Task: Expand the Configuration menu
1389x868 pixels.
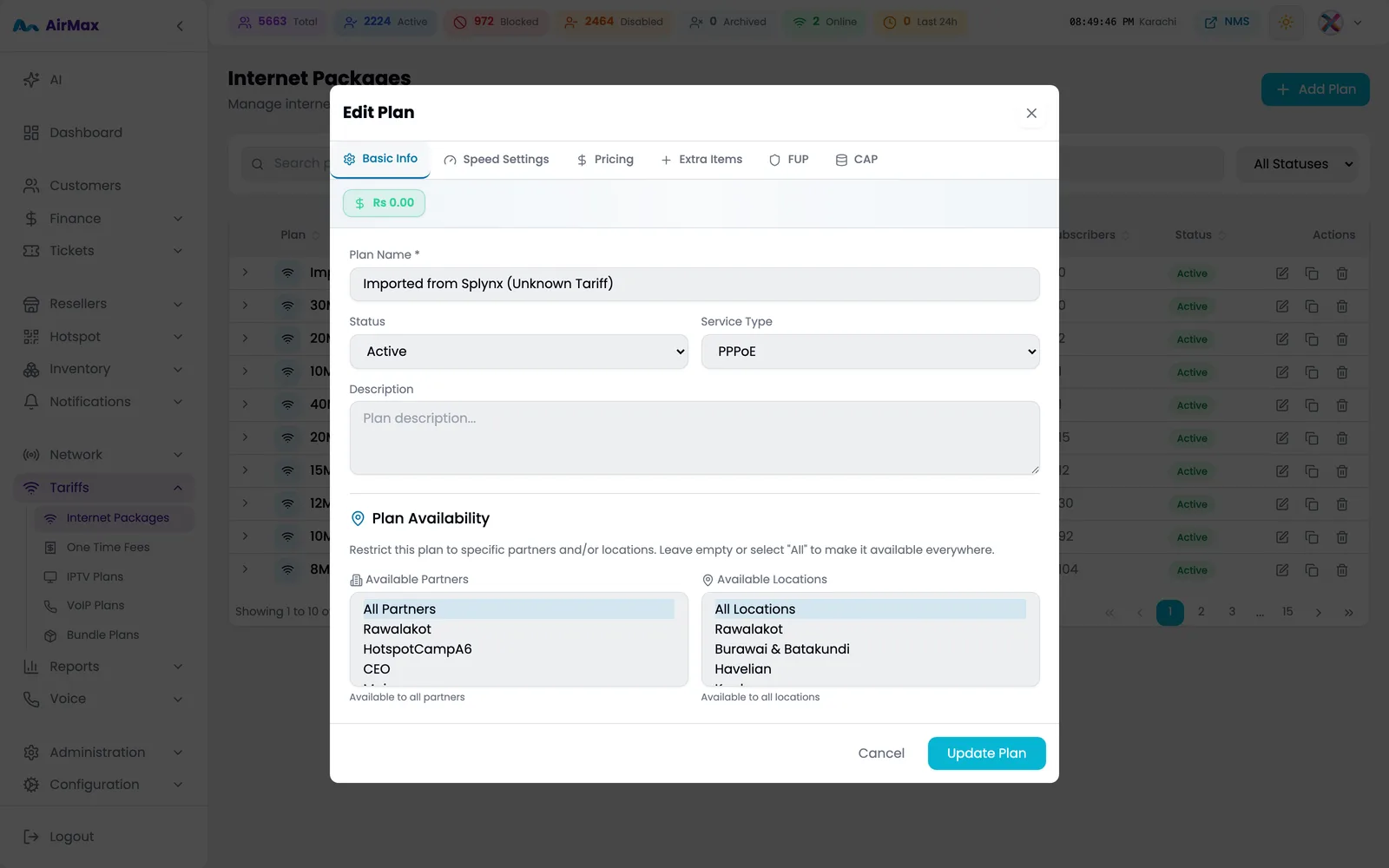Action: pyautogui.click(x=104, y=785)
